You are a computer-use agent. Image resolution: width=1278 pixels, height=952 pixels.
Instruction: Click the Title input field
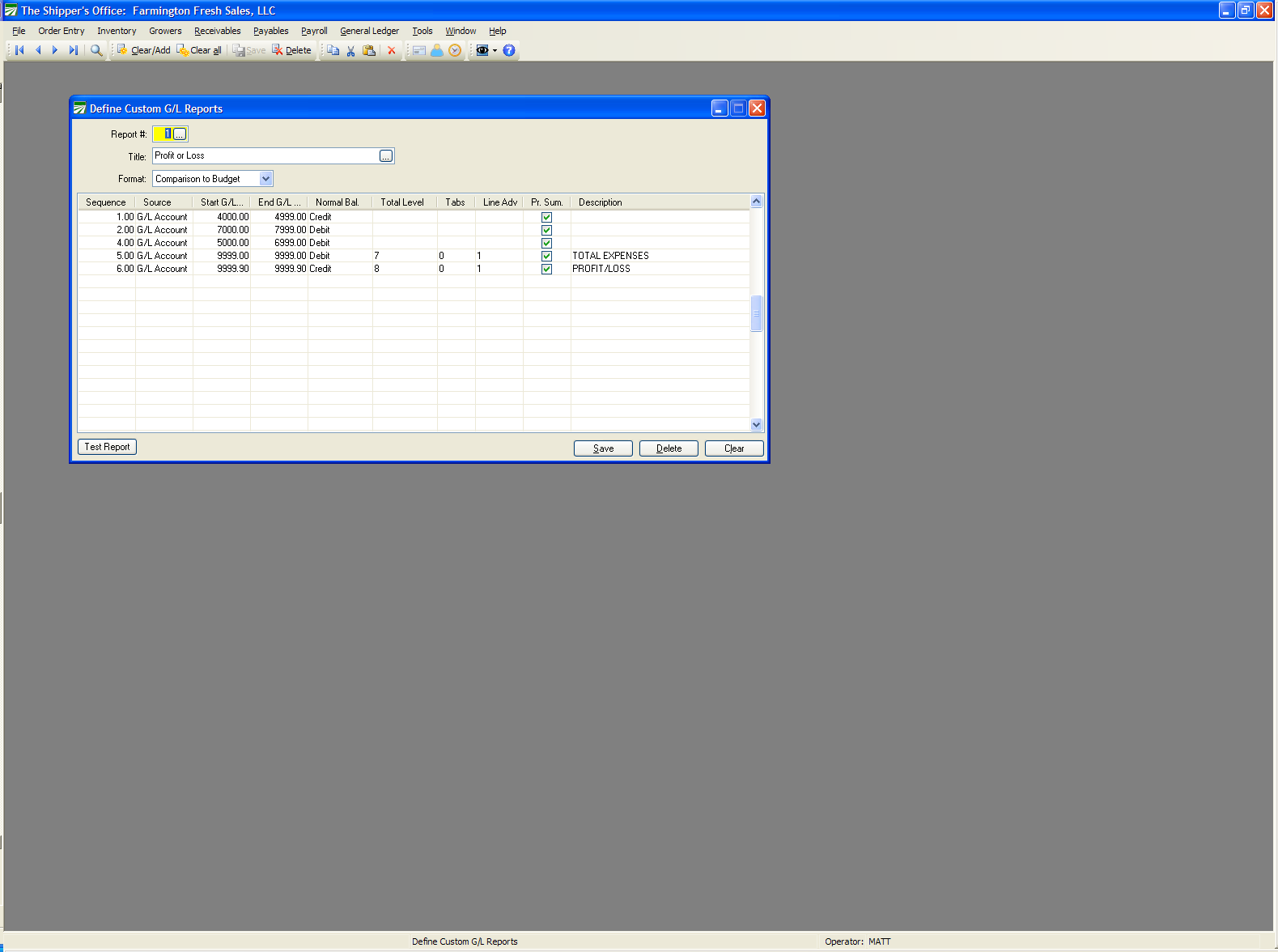coord(265,155)
